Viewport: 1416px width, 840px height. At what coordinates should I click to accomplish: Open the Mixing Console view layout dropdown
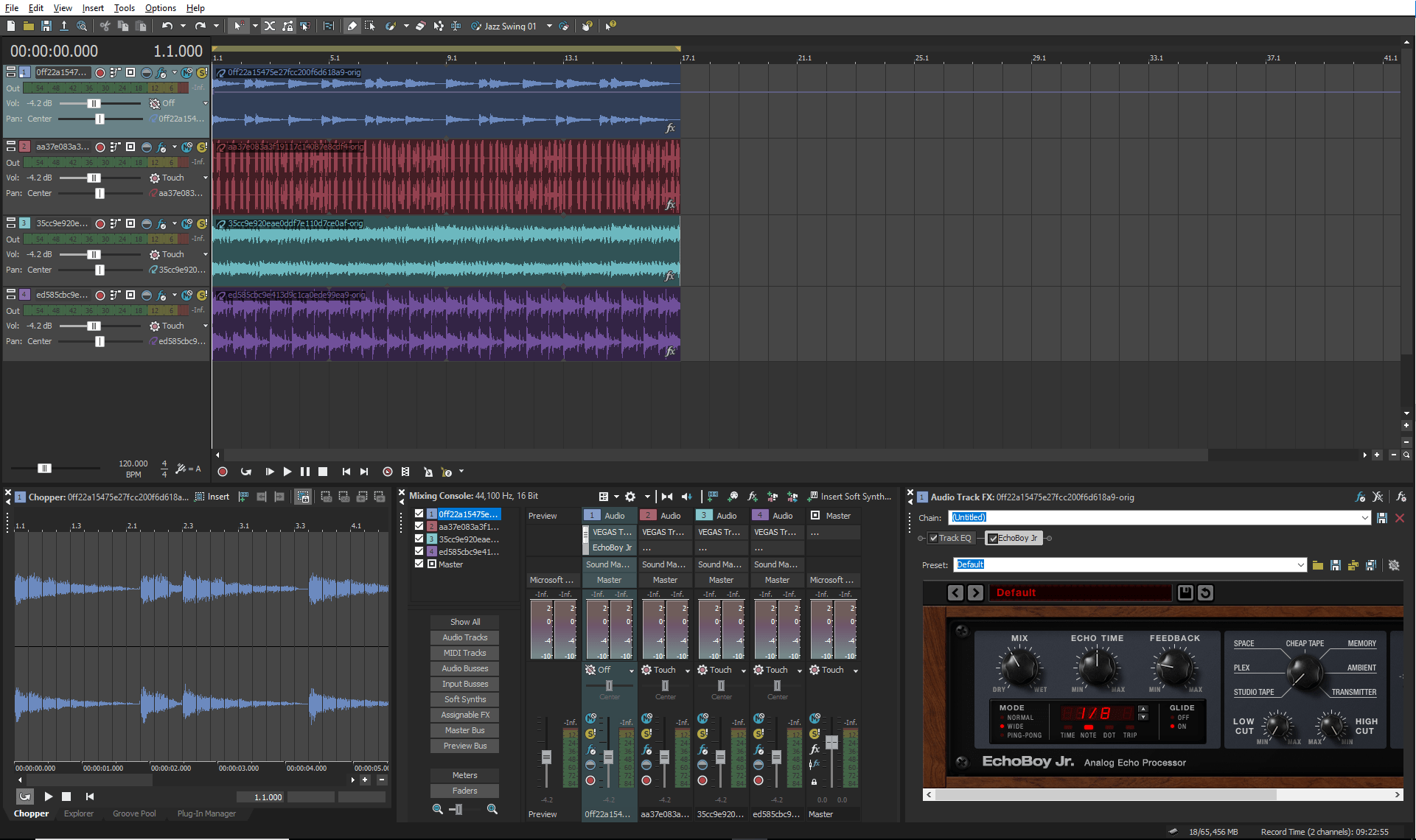pyautogui.click(x=616, y=497)
